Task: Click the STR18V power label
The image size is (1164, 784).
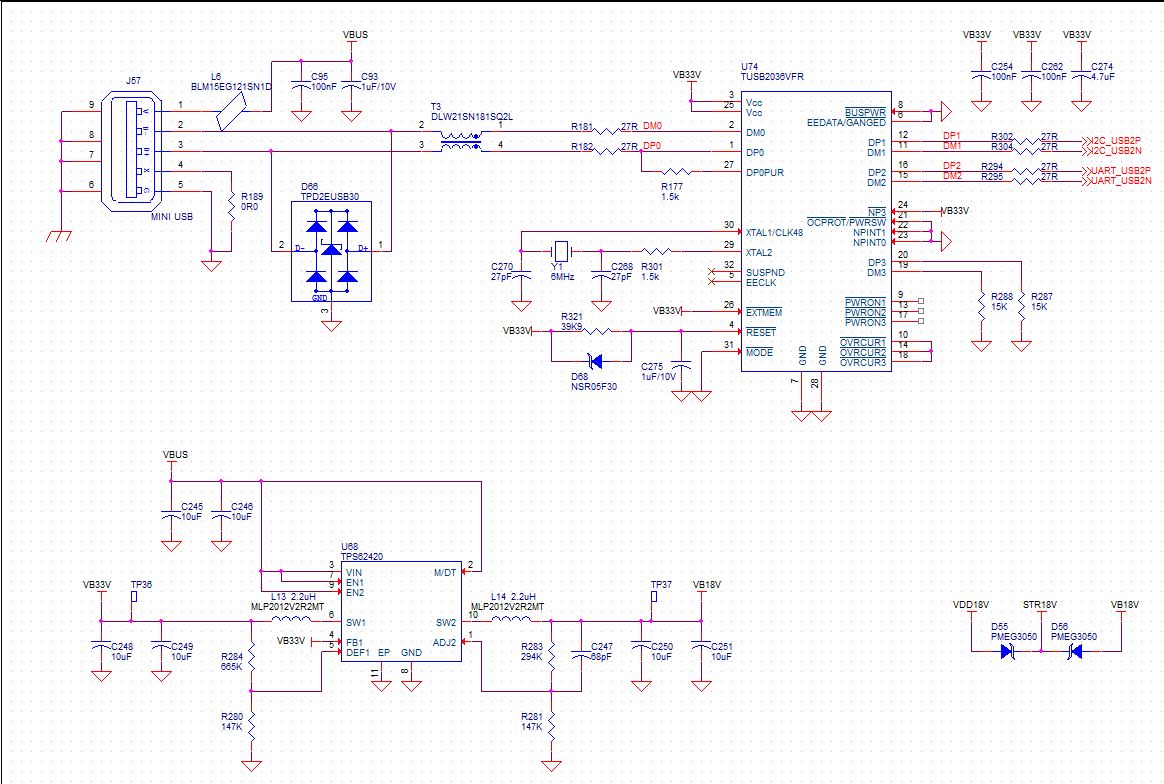Action: pyautogui.click(x=1040, y=605)
